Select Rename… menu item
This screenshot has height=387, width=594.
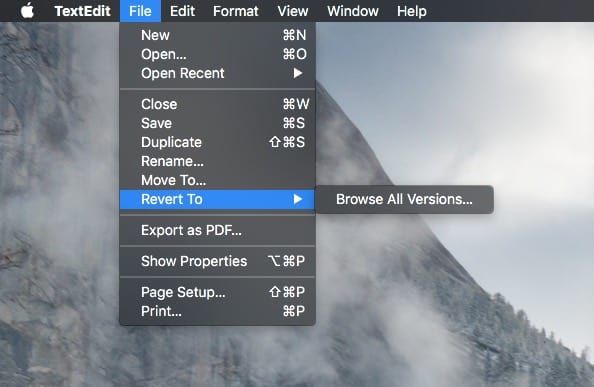217,161
